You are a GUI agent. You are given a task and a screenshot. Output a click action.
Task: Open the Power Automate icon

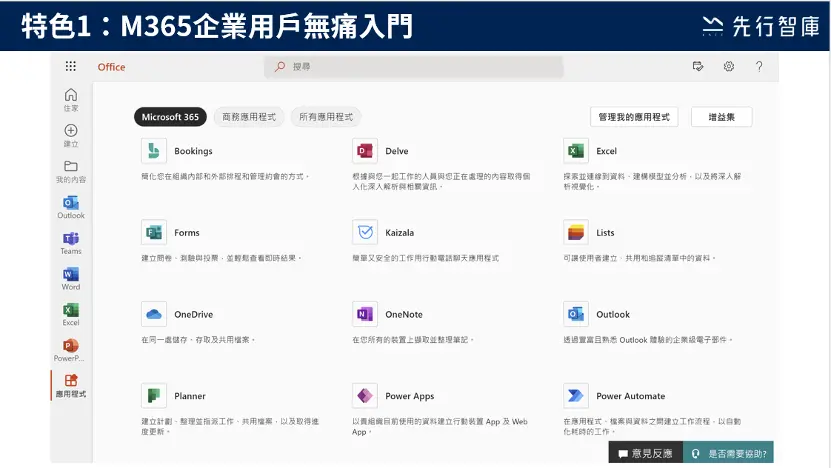pyautogui.click(x=576, y=396)
